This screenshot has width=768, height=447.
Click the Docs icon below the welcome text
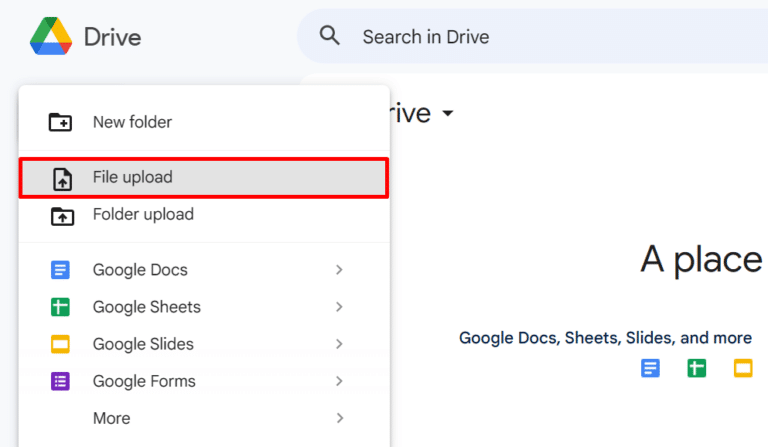coord(650,368)
